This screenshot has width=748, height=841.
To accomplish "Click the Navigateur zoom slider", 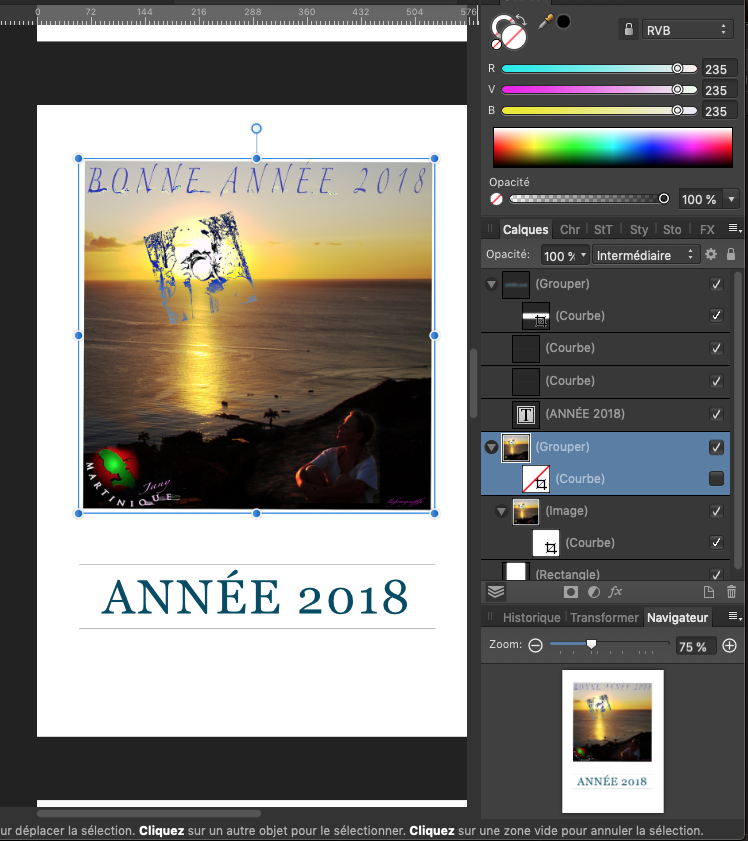I will click(609, 644).
